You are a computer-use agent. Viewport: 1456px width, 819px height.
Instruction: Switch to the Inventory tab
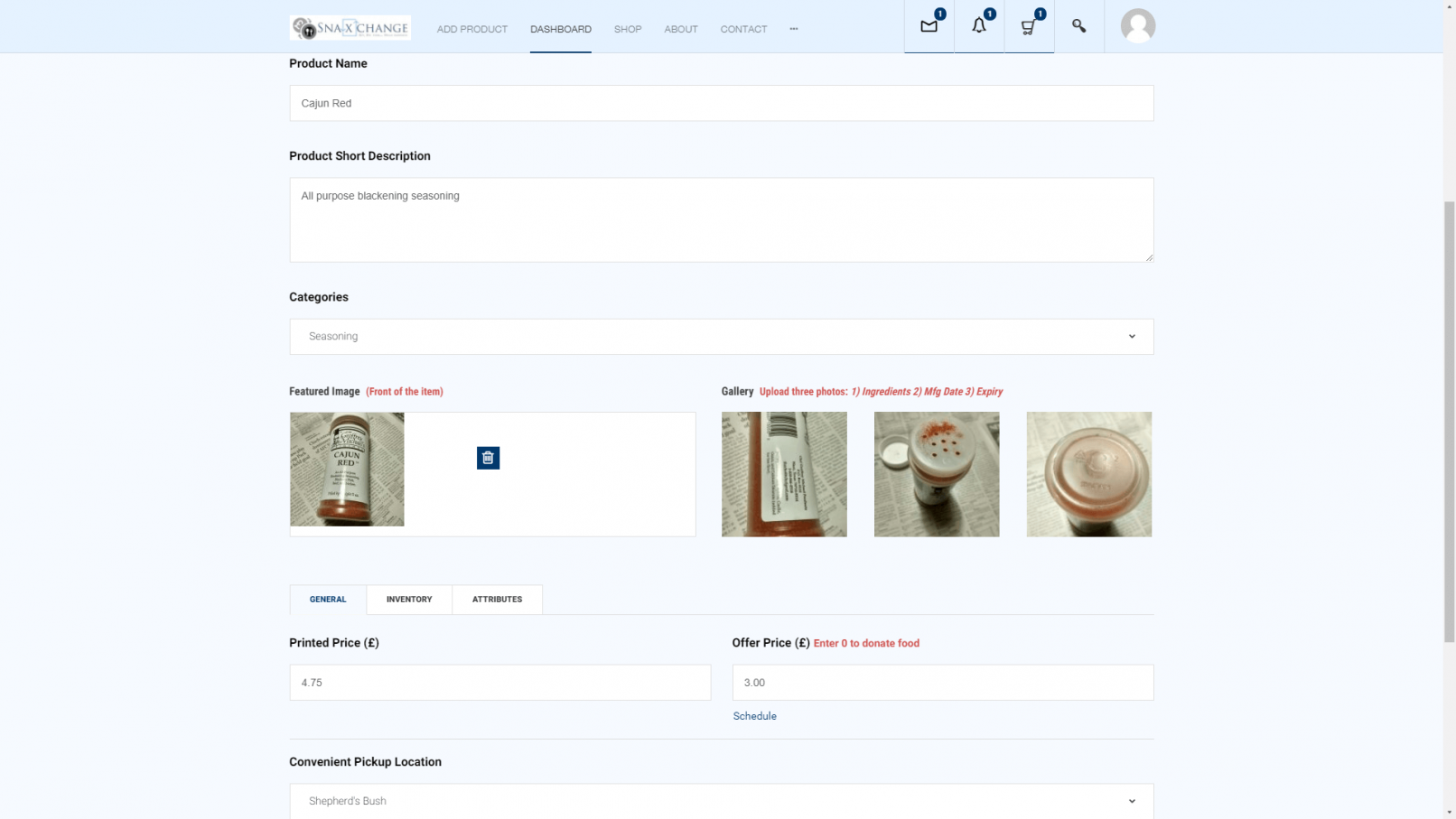click(409, 600)
